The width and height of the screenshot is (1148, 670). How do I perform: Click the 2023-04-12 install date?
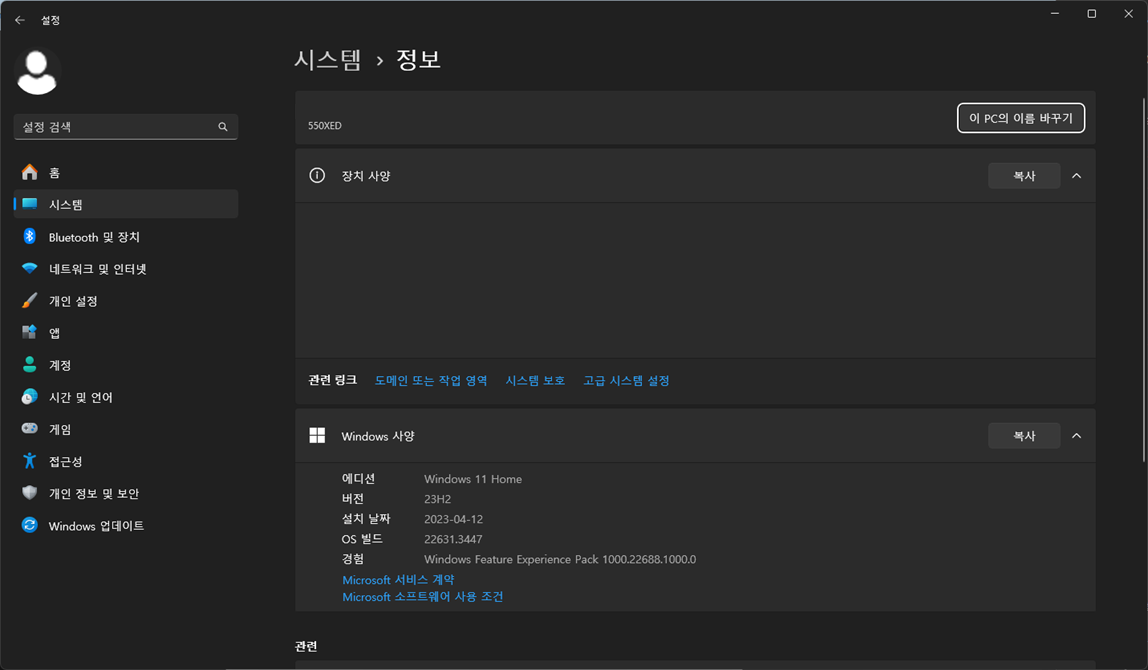coord(453,518)
